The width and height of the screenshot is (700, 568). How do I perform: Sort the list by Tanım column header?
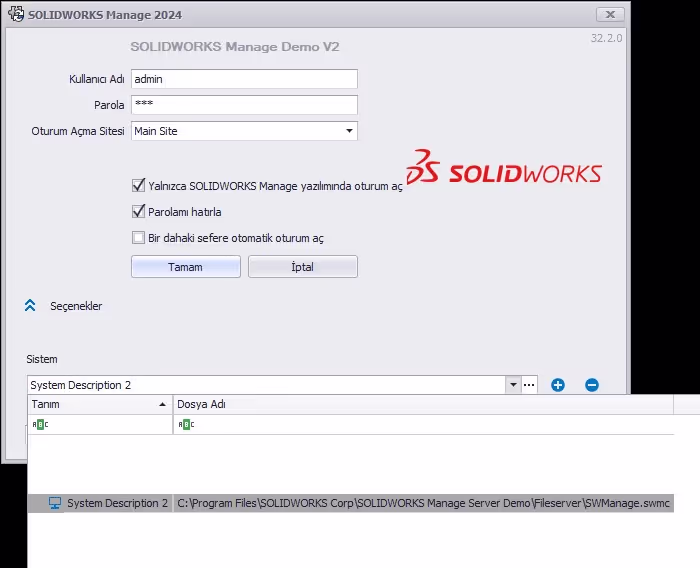[x=100, y=404]
